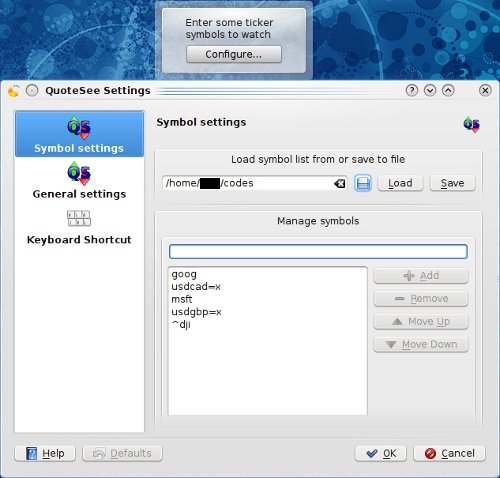Cancel the settings dialog
The image size is (500, 478).
(x=449, y=454)
